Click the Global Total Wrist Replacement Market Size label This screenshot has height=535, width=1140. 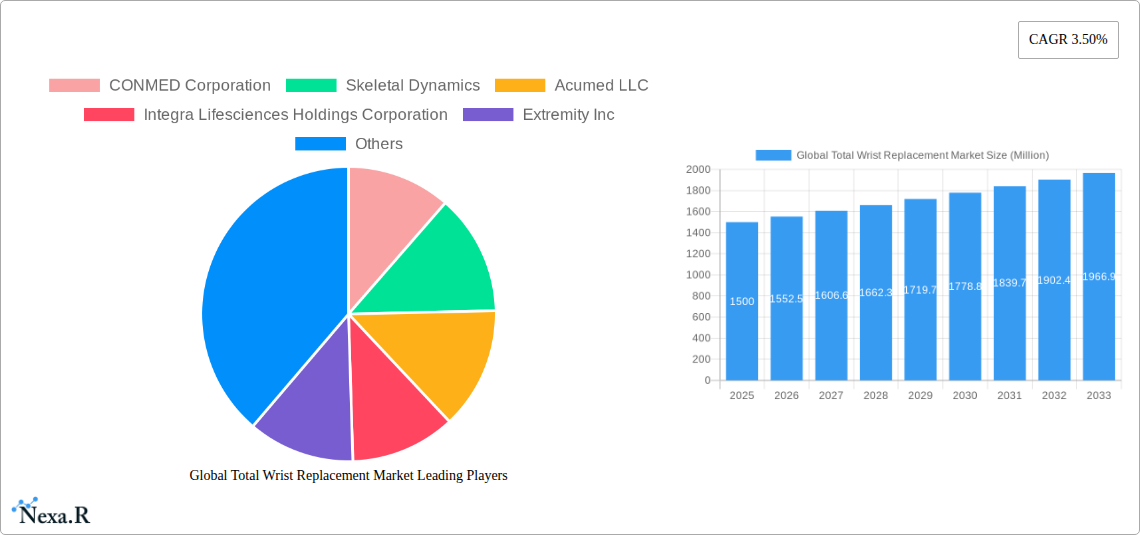click(923, 155)
